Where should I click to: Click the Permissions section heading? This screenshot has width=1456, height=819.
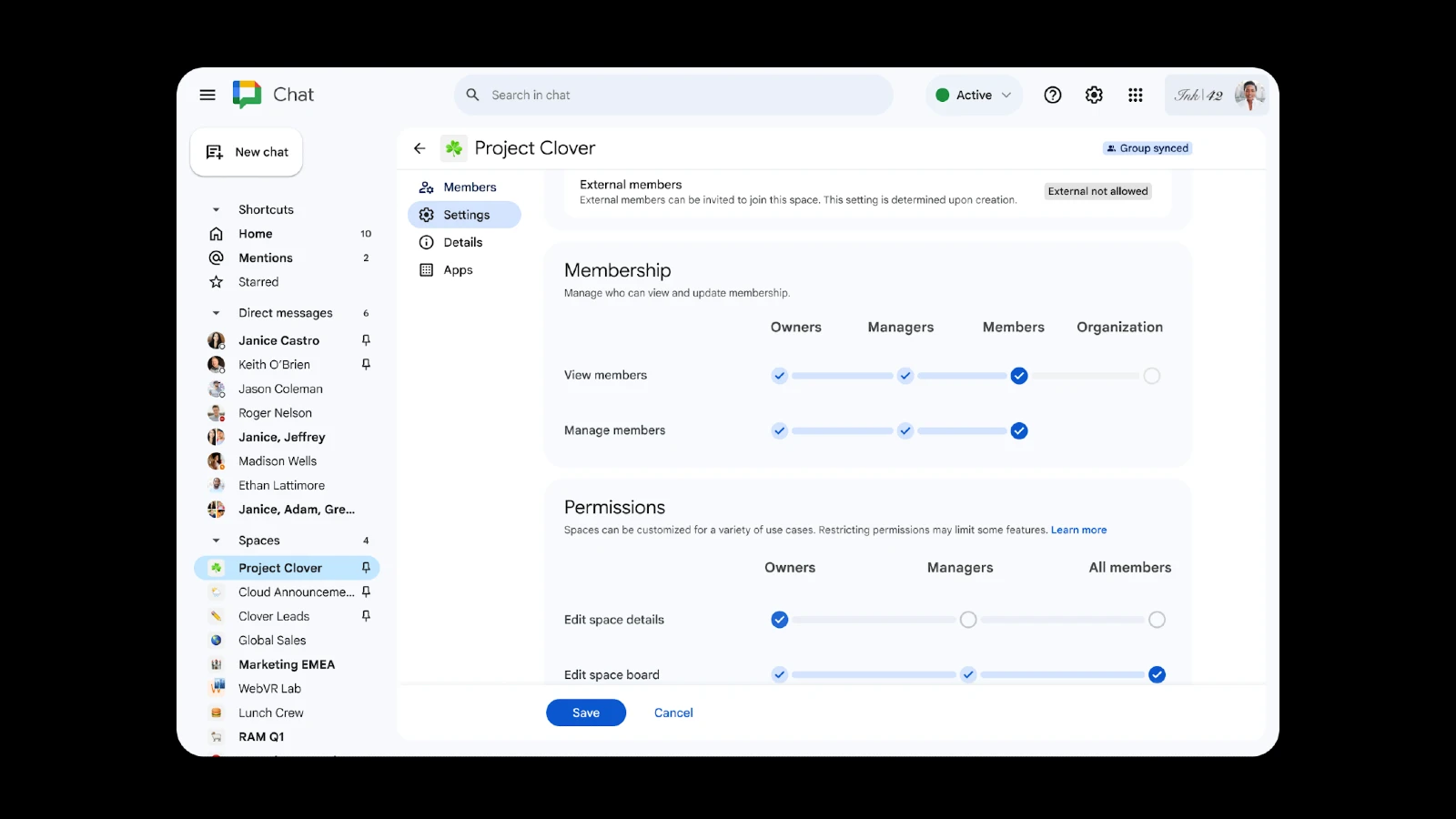pos(614,507)
